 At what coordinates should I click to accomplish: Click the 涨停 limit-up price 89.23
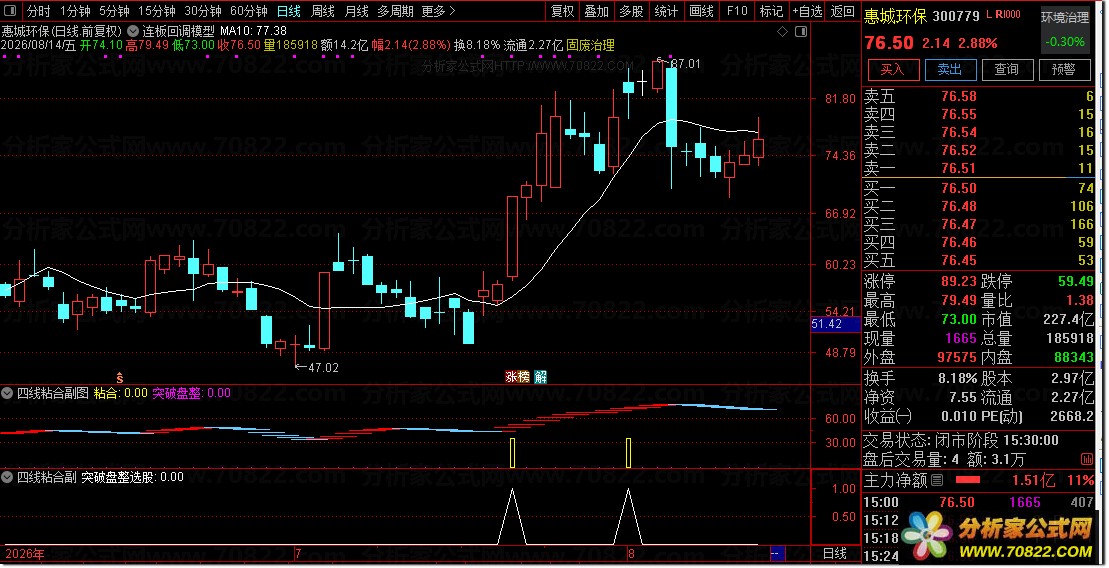(958, 281)
